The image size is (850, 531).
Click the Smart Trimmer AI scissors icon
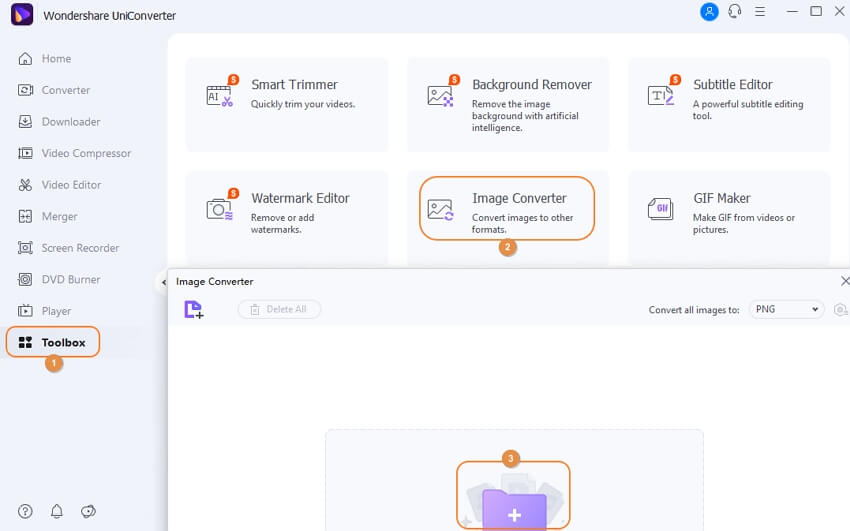click(220, 96)
